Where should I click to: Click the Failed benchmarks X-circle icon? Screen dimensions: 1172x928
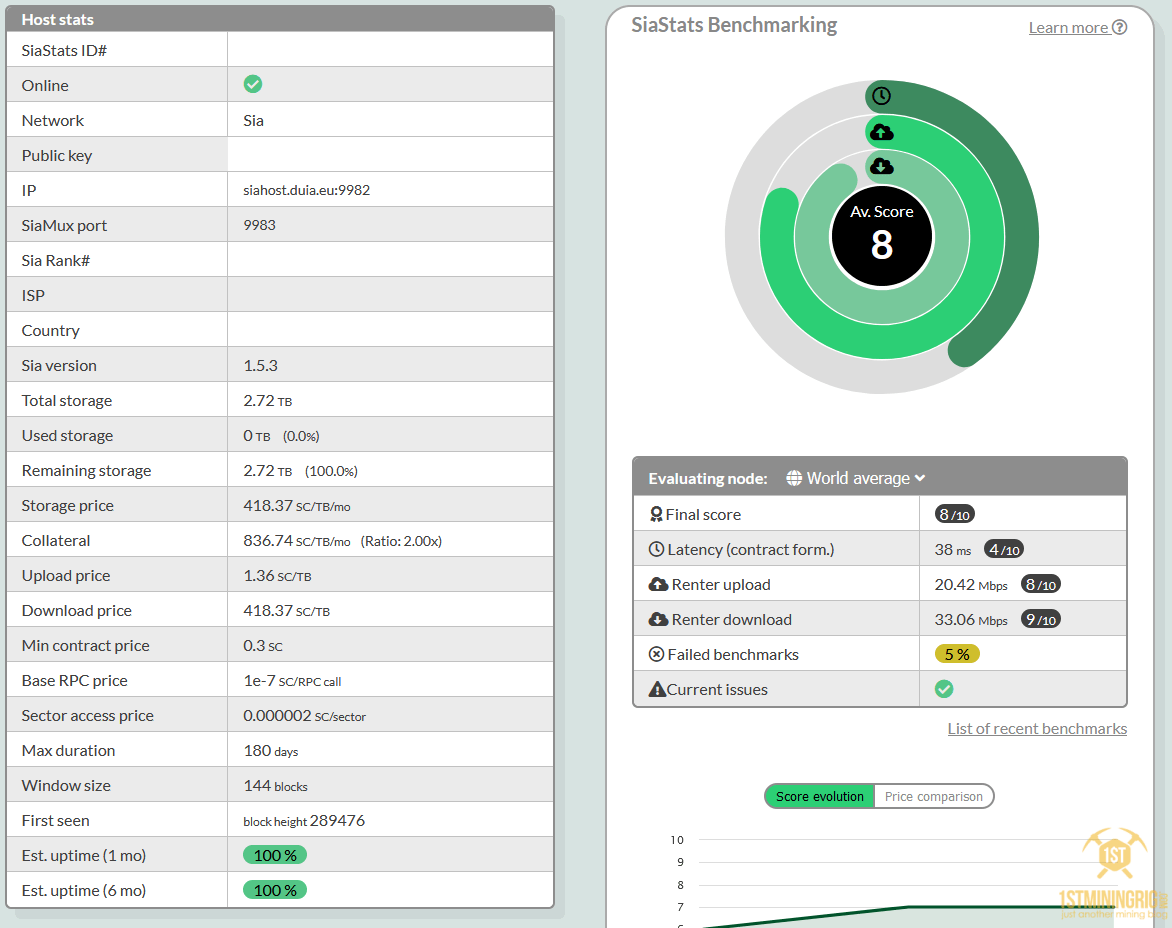pyautogui.click(x=656, y=655)
